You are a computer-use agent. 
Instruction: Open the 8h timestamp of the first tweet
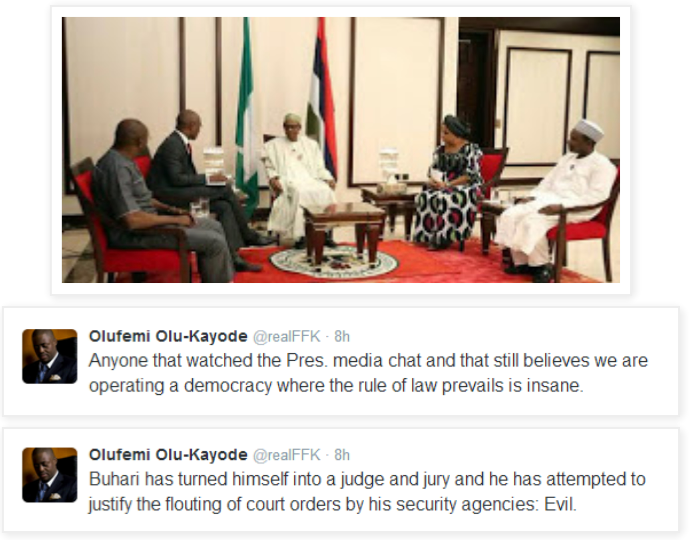click(342, 337)
